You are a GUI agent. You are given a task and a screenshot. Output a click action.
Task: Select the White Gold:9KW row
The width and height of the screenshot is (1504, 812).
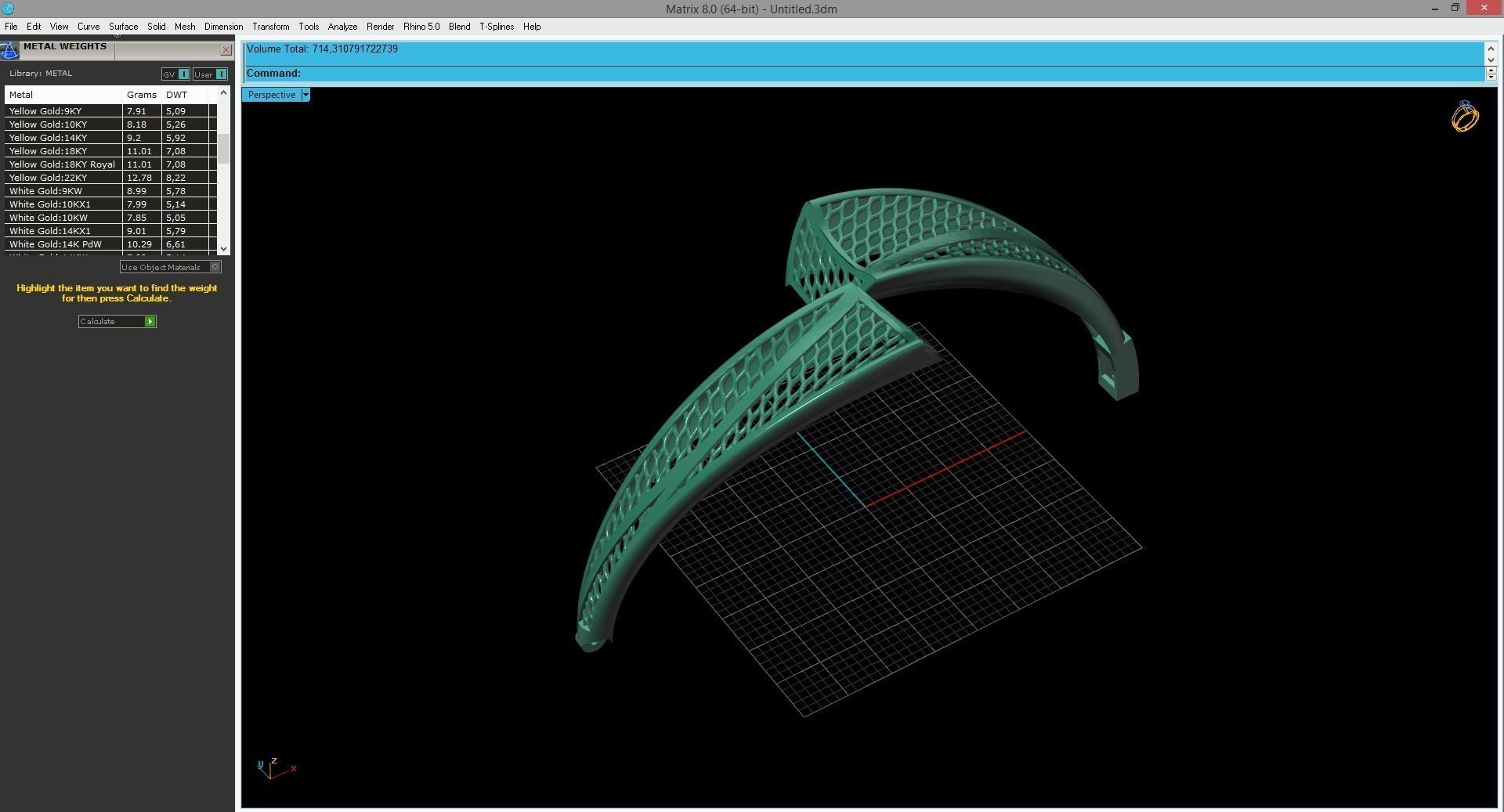(x=111, y=191)
